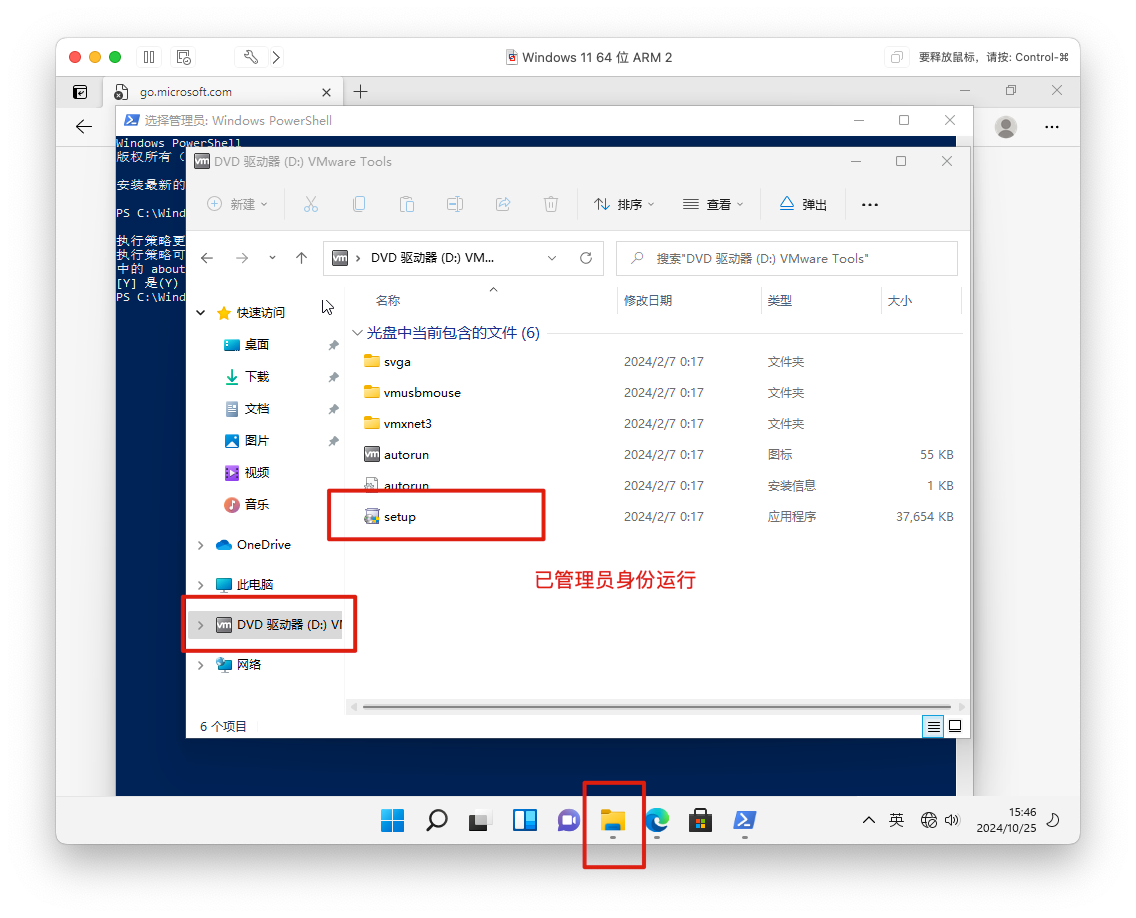
Task: Open Chat (Teams) icon on taskbar
Action: pos(569,821)
